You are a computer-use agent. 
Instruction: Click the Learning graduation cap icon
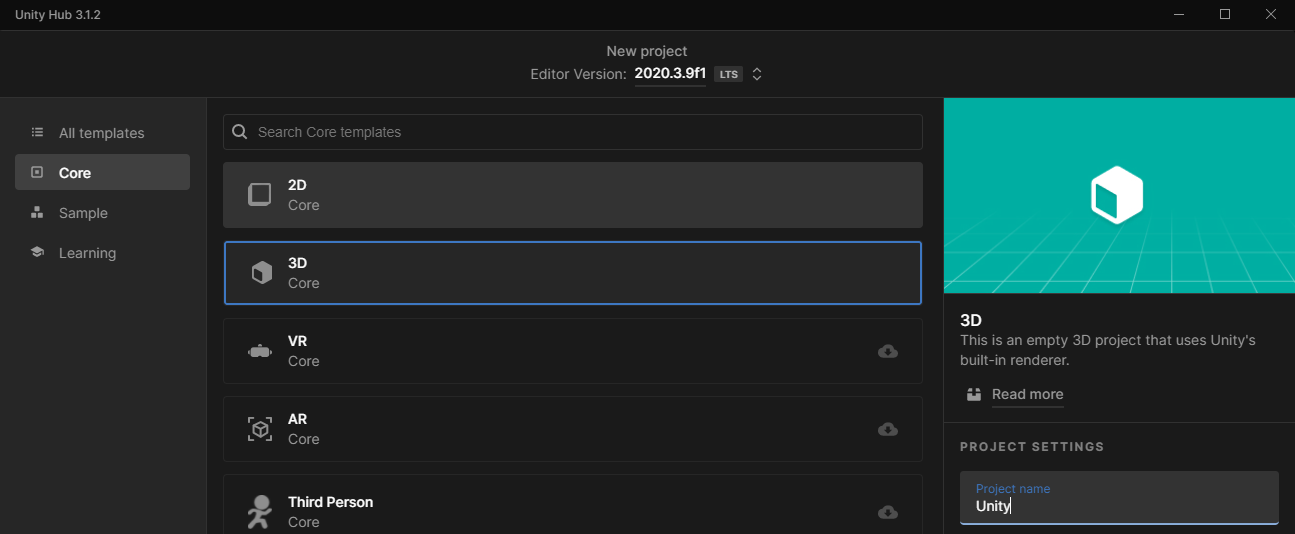(x=37, y=252)
